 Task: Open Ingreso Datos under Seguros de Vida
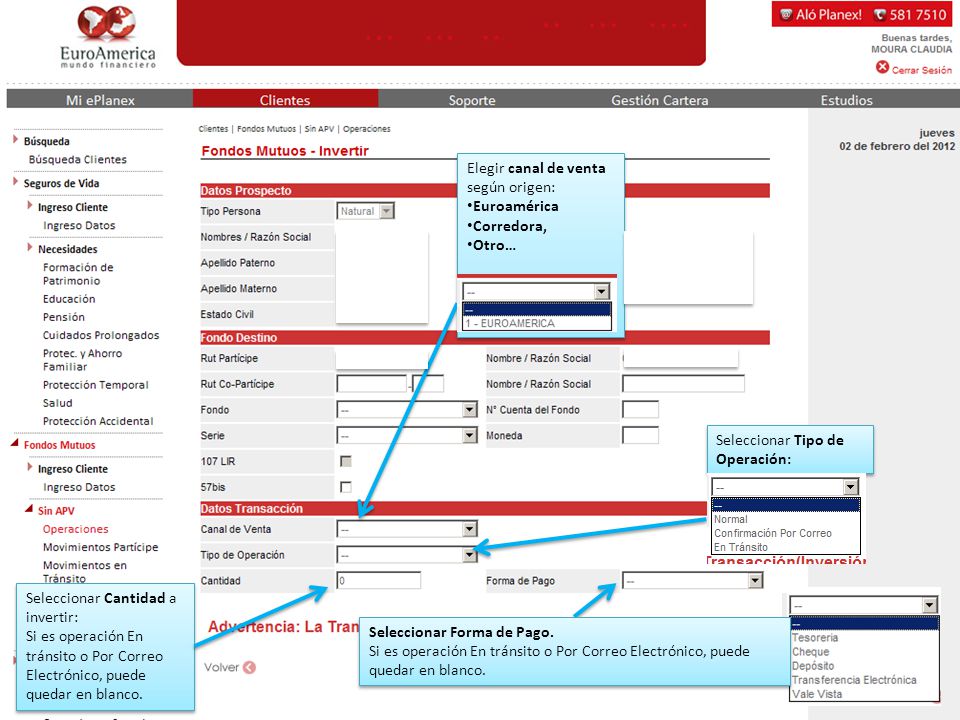pos(79,226)
